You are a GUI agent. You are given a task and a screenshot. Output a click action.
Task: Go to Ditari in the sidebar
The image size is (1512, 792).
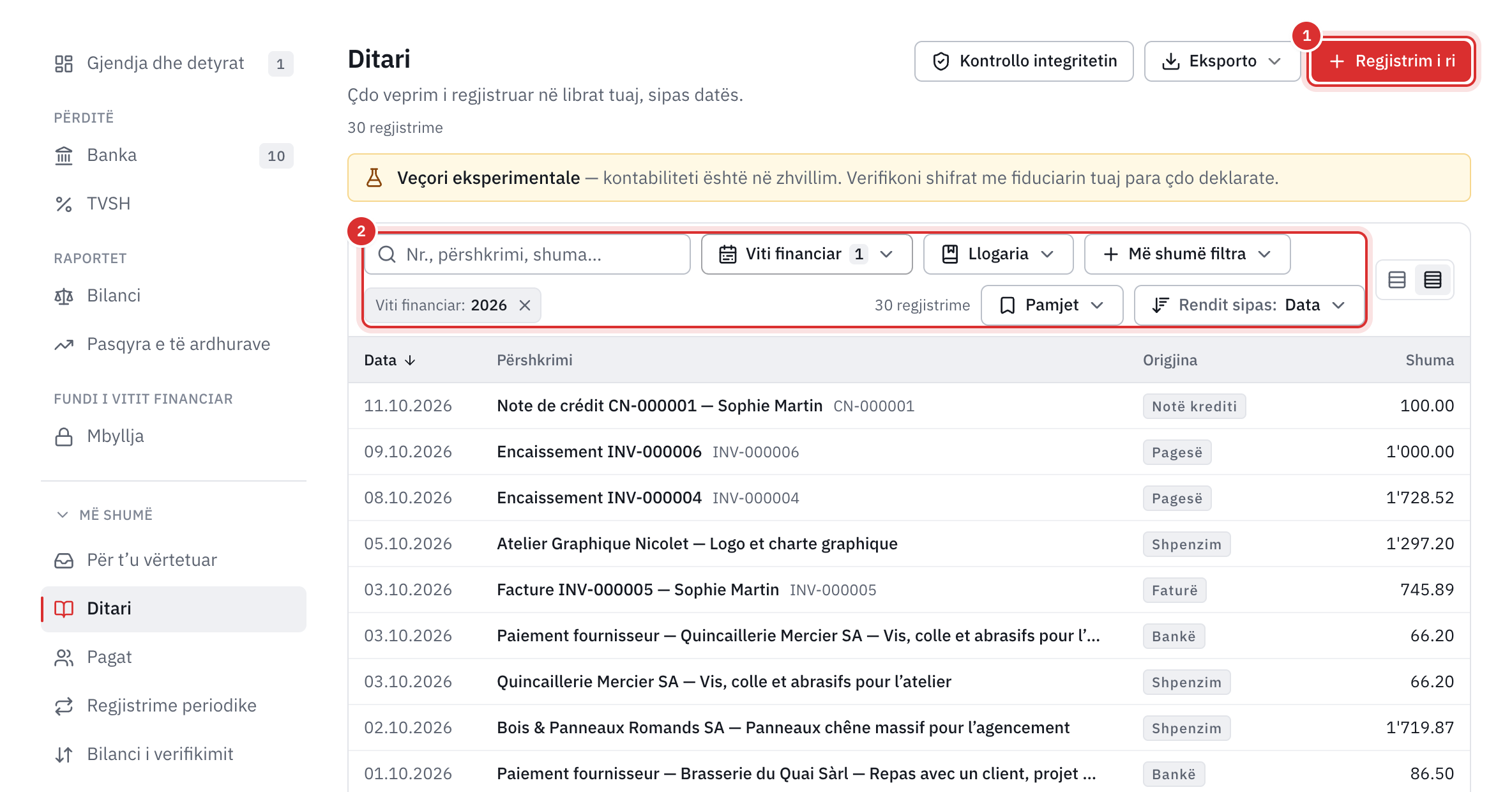[x=174, y=609]
